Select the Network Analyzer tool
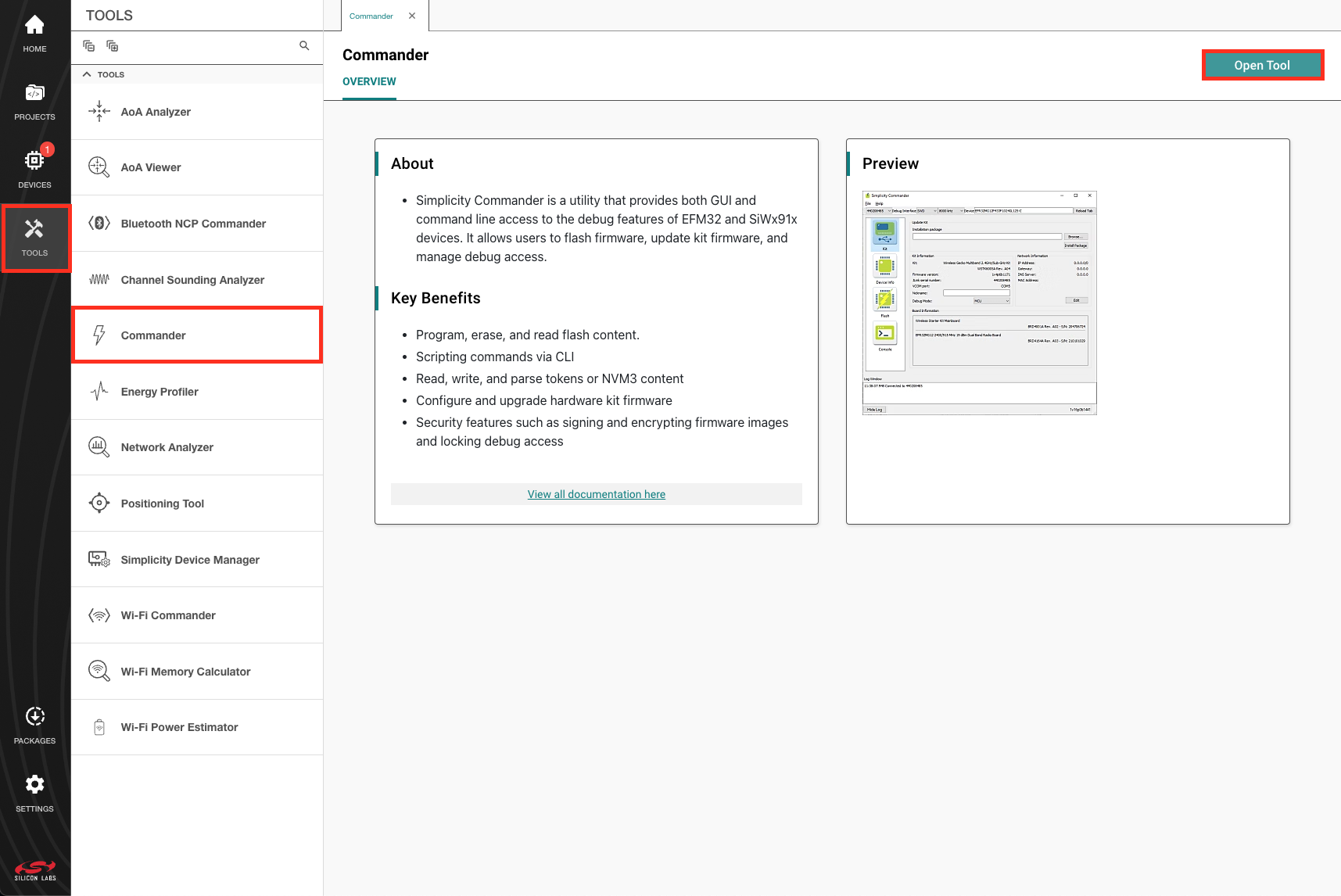 click(x=167, y=447)
